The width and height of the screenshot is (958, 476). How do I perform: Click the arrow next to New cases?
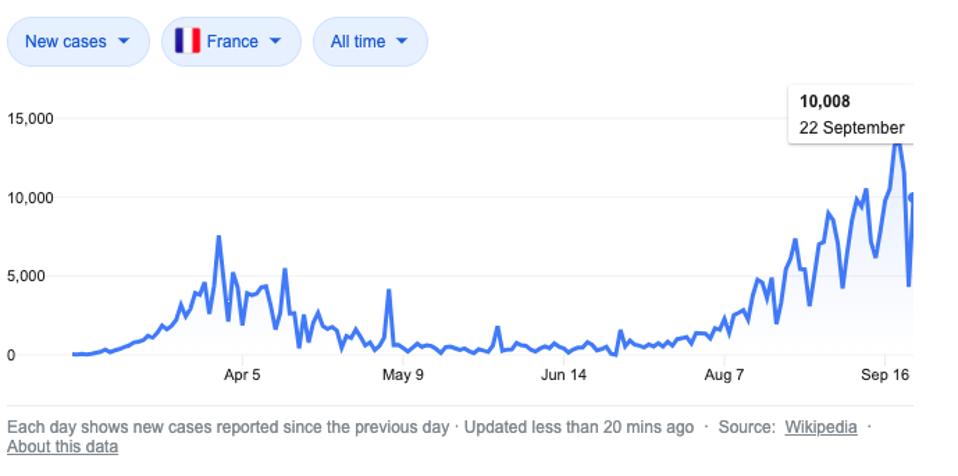tap(123, 42)
